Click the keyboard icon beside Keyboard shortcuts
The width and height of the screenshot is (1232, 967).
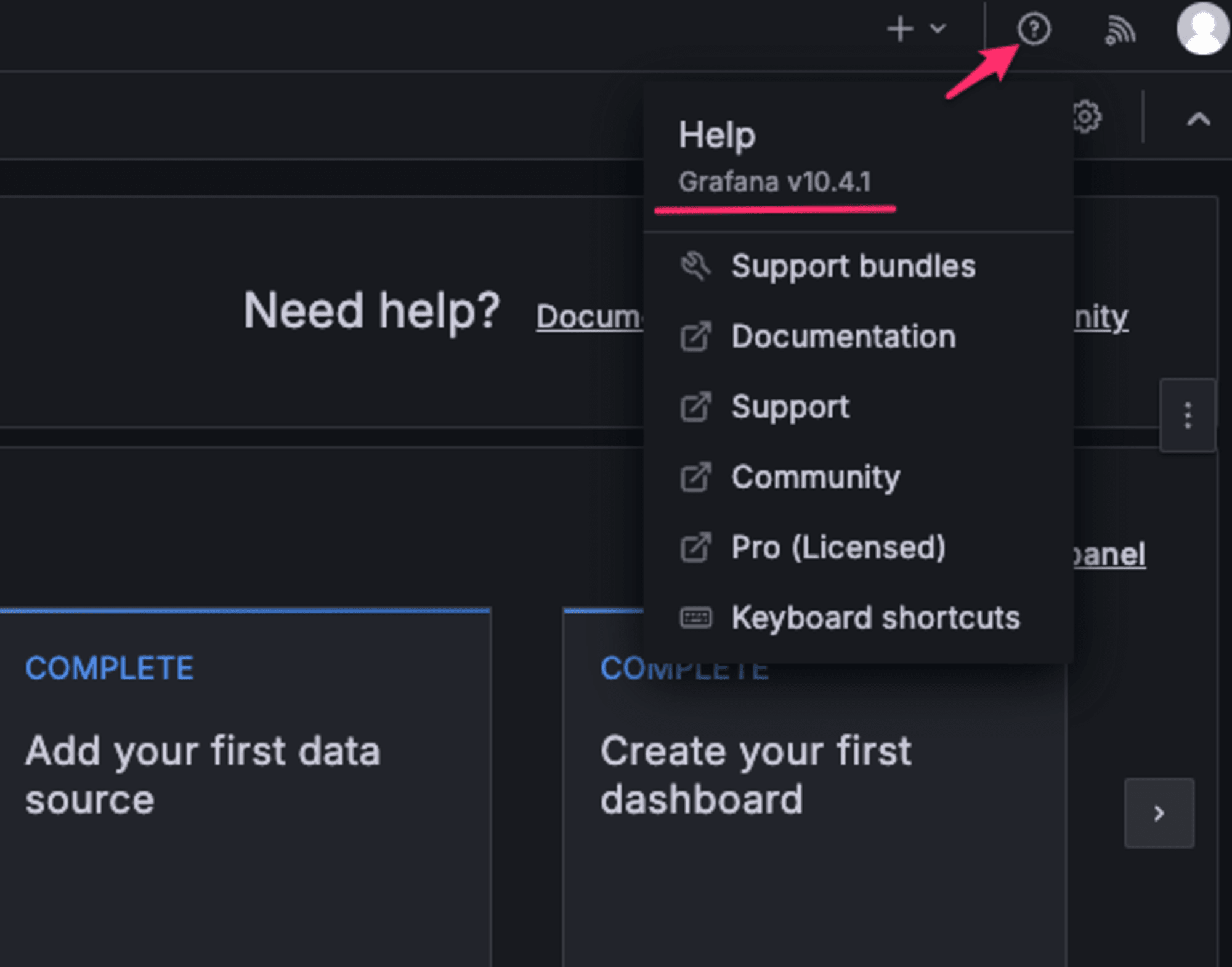coord(695,618)
